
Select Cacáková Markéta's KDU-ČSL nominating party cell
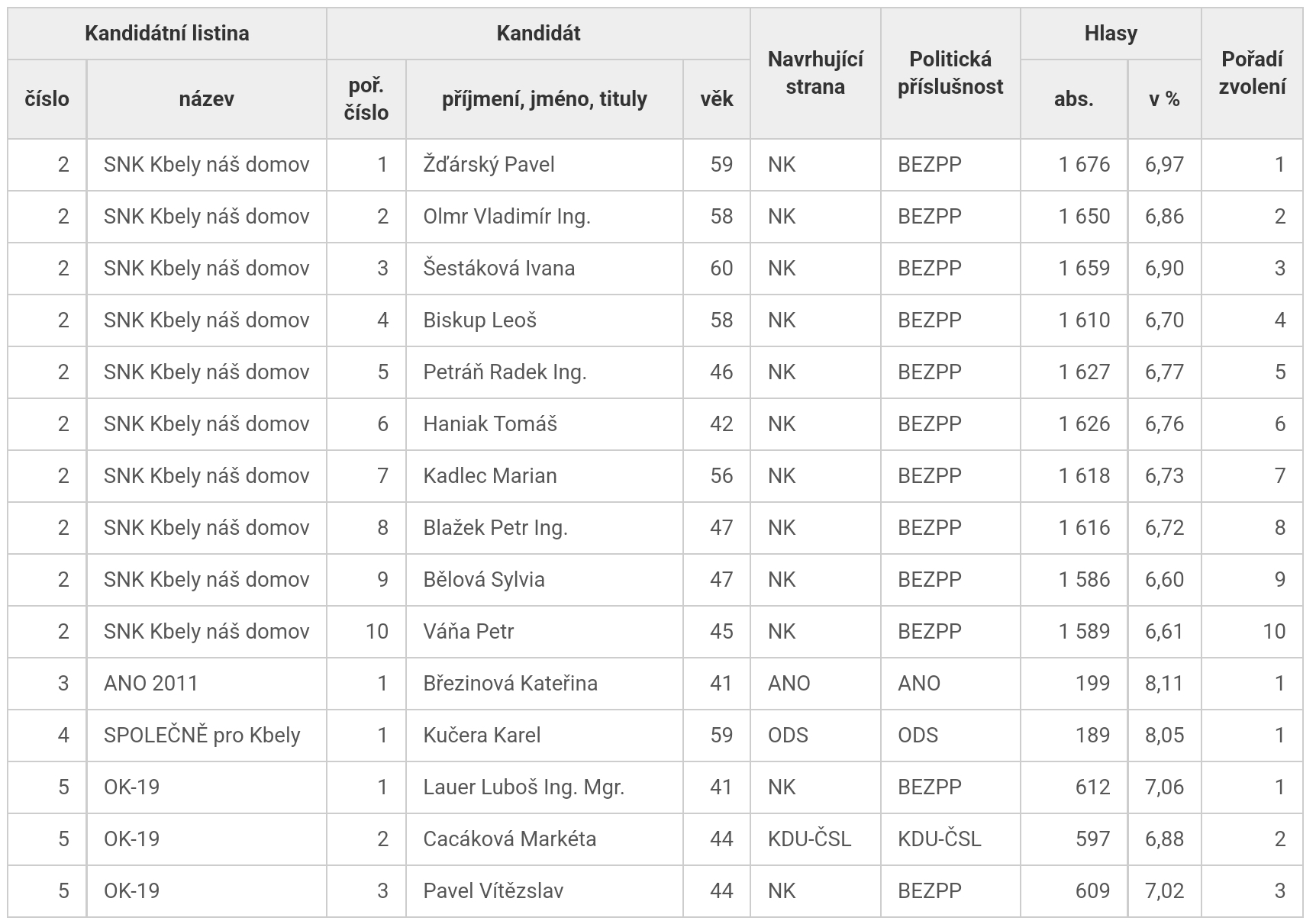click(x=809, y=839)
